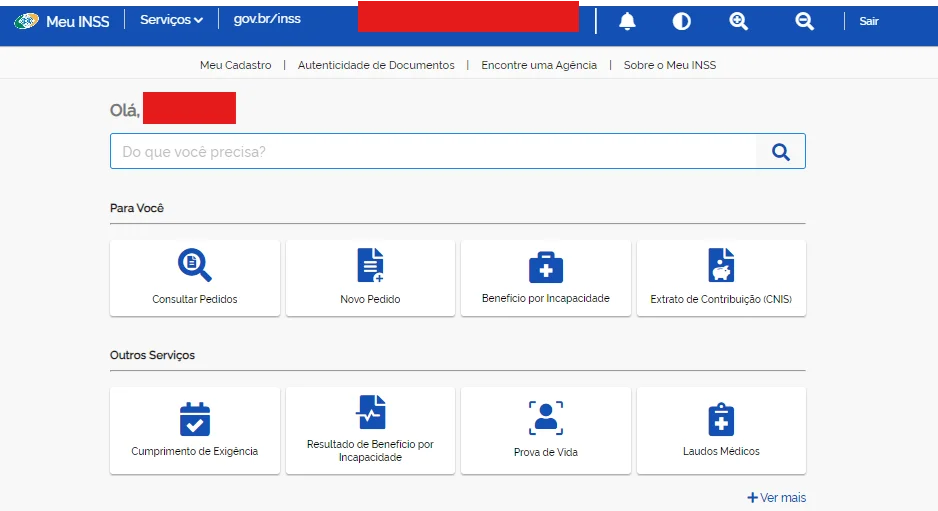Click the Ver mais link
938x511 pixels.
[776, 498]
